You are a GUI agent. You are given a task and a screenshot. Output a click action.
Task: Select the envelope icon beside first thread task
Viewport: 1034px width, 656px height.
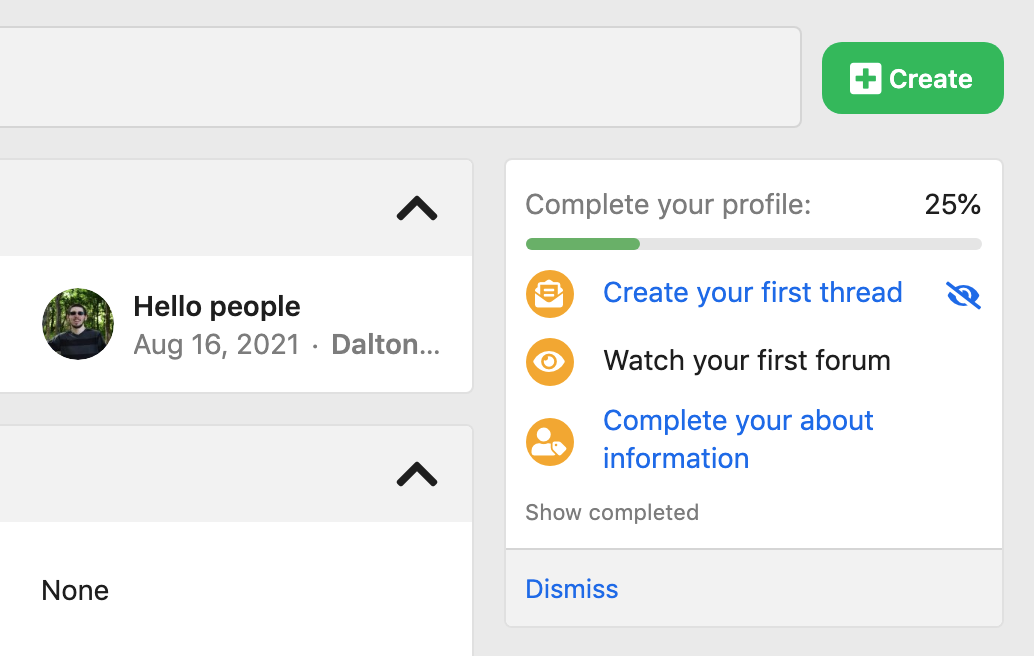(x=549, y=294)
